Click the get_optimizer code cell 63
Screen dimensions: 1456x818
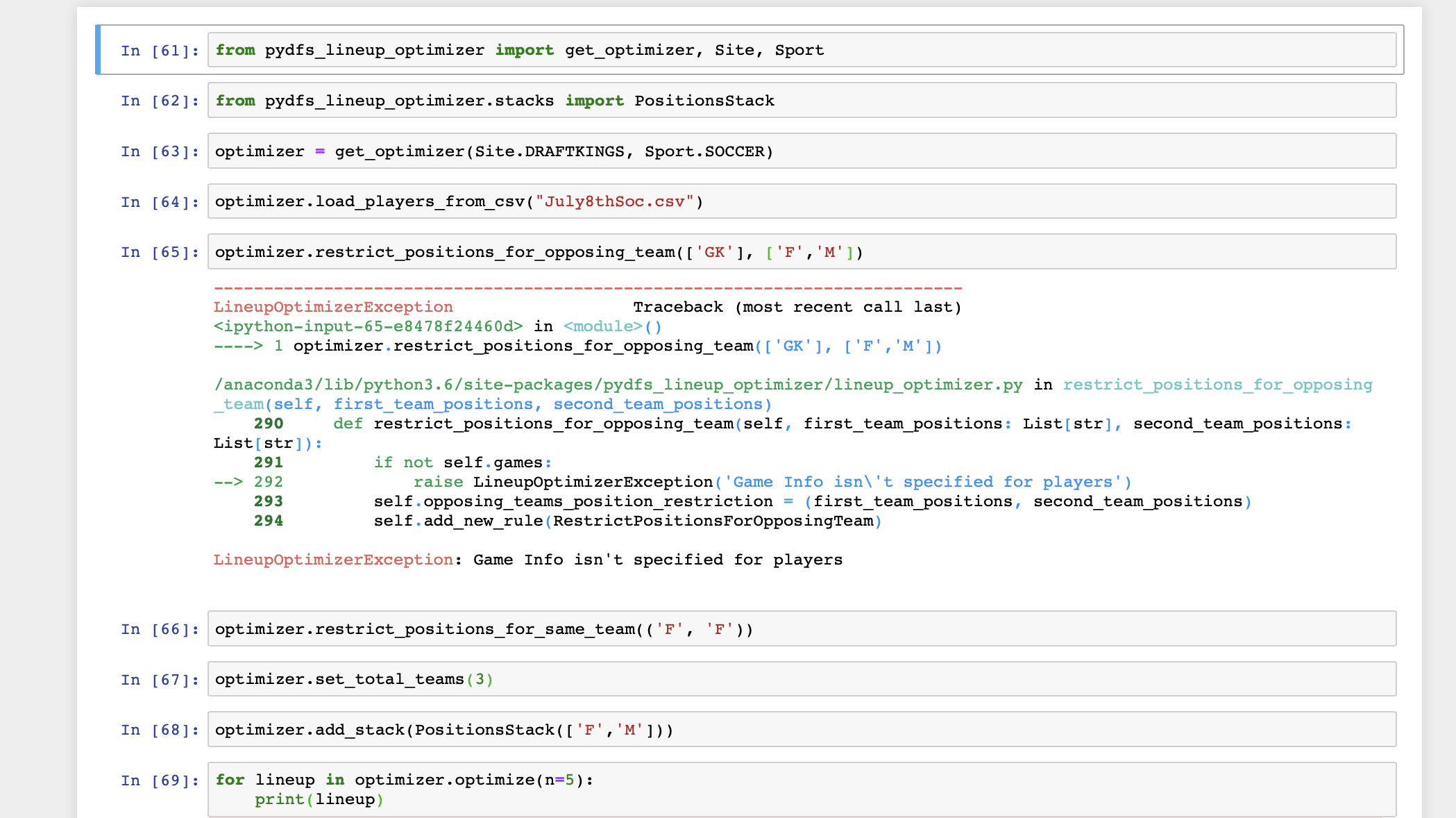(x=802, y=151)
